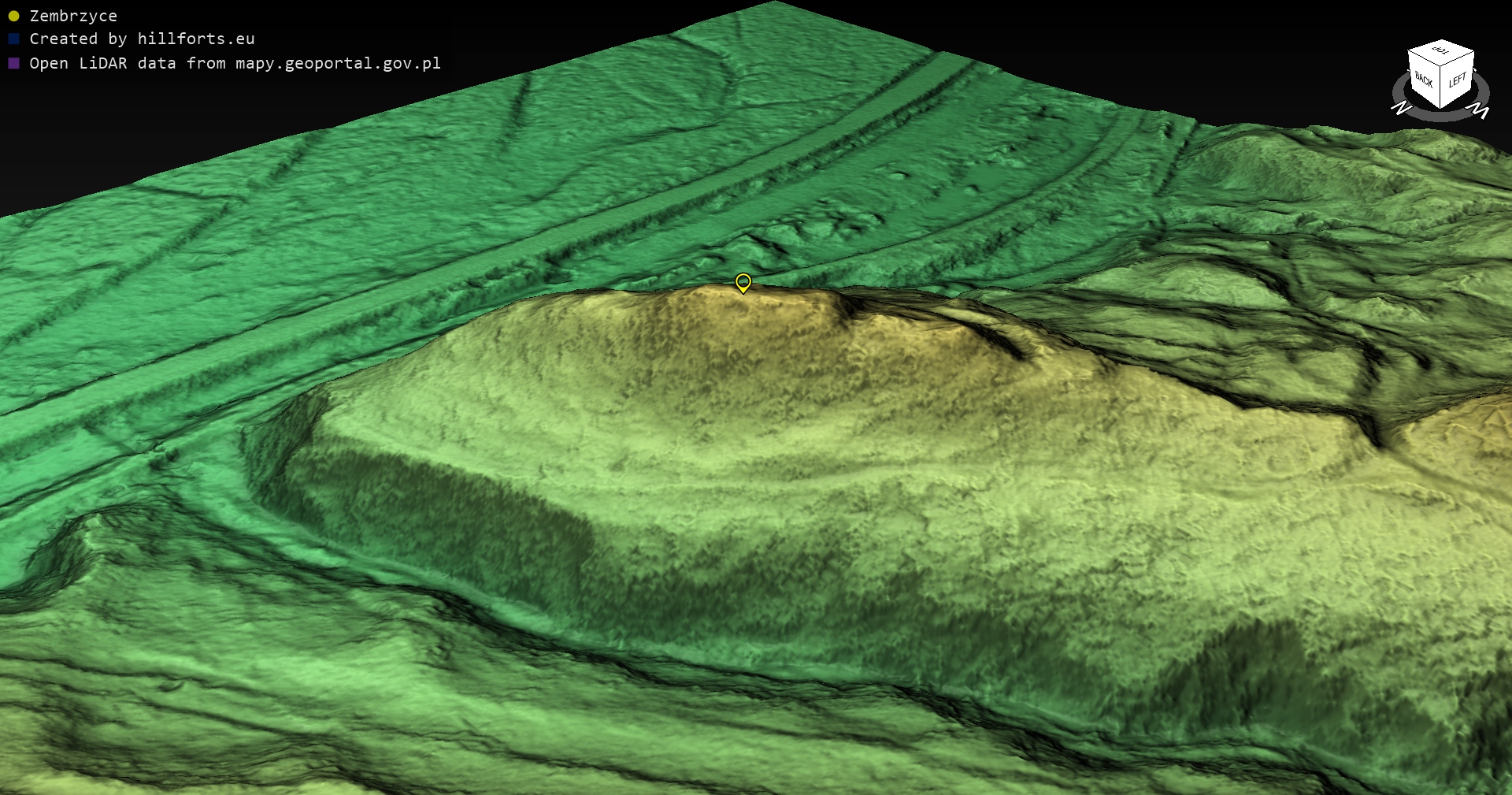This screenshot has width=1512, height=795.
Task: Click the purple square legend marker
Action: [13, 63]
